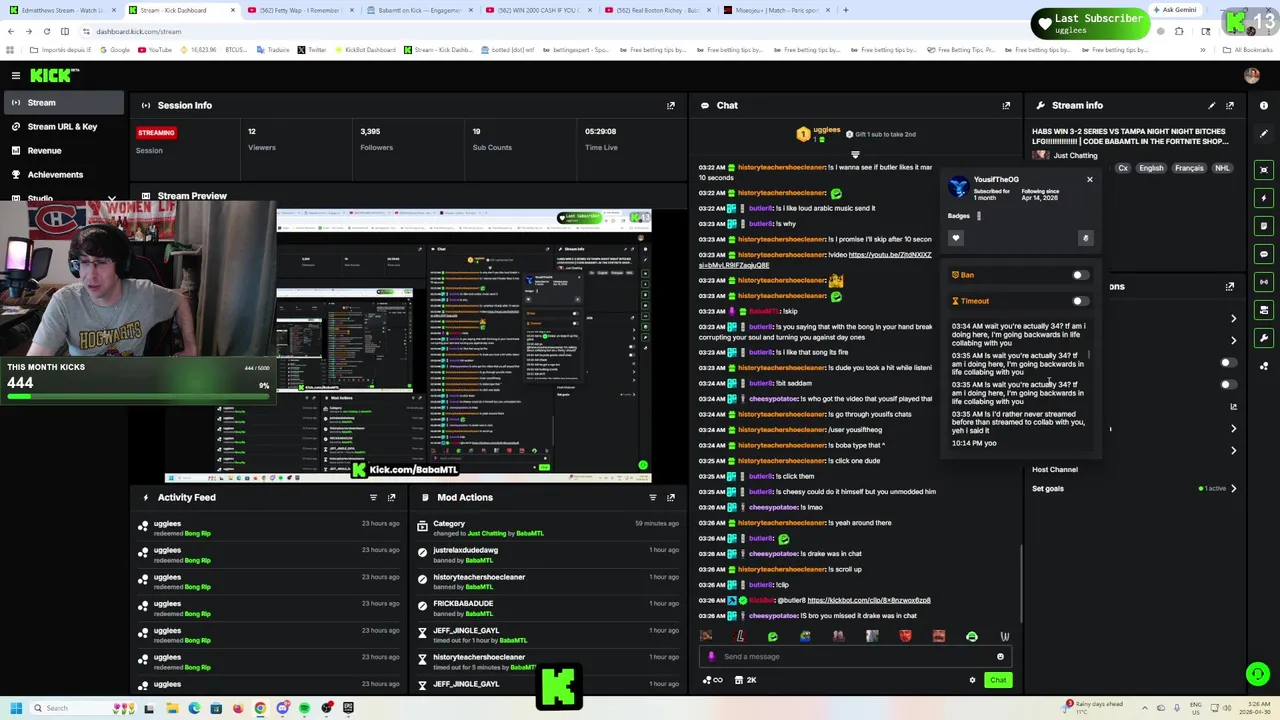1280x720 pixels.
Task: Toggle the lower switch in actions panel
Action: pos(1228,384)
